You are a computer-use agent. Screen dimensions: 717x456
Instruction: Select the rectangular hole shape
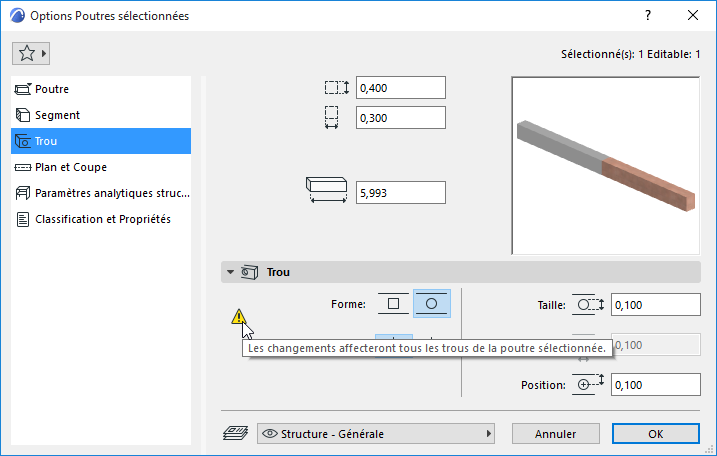coord(393,303)
